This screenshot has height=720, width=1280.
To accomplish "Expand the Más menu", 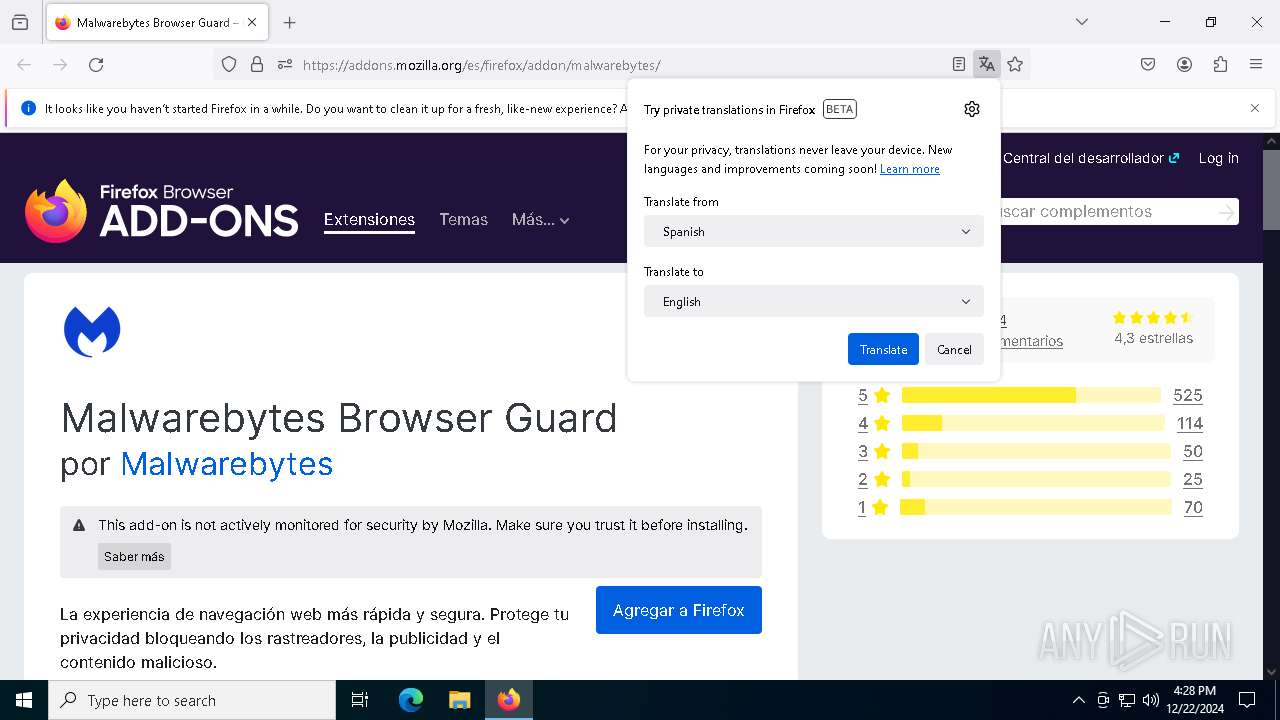I will pos(540,219).
